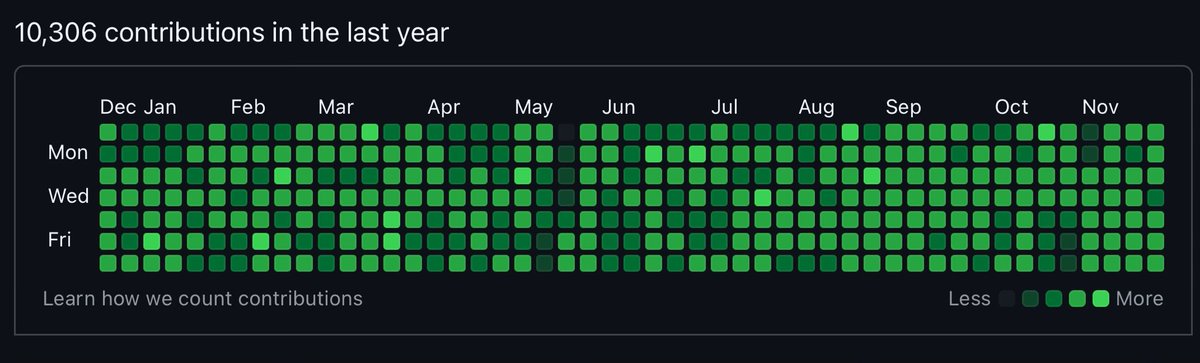Select the 'Apr' month label
This screenshot has height=363, width=1200.
pos(444,107)
